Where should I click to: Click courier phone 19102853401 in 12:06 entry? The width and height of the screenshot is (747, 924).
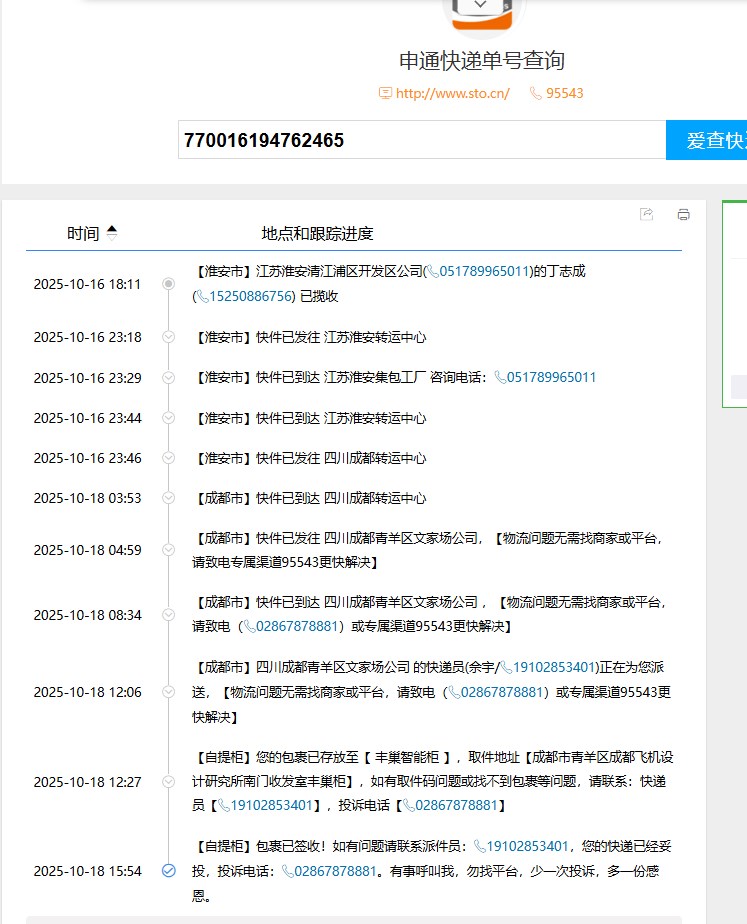pyautogui.click(x=556, y=667)
